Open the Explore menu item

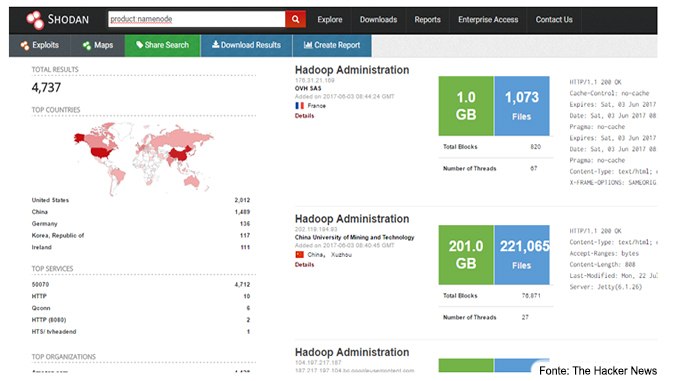tap(329, 19)
